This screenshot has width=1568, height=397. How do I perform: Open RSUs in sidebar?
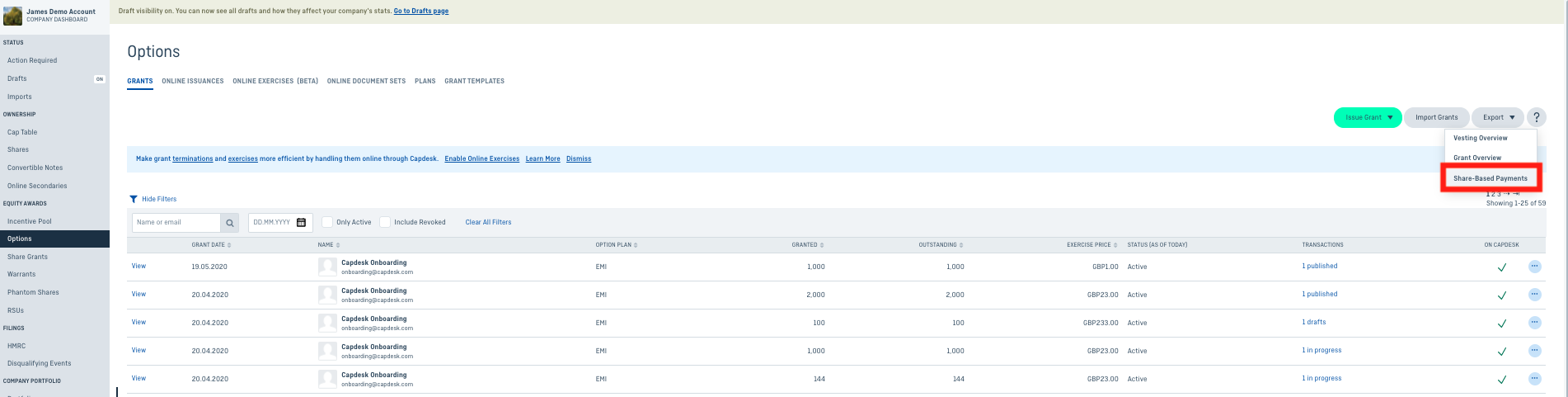click(16, 310)
